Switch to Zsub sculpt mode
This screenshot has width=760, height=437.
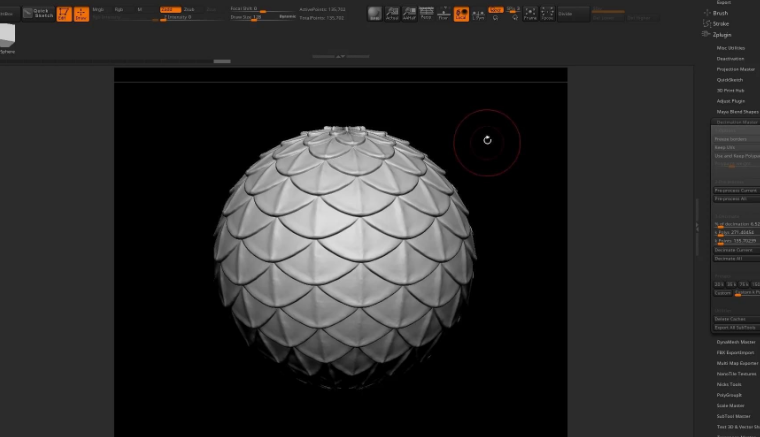pyautogui.click(x=189, y=9)
